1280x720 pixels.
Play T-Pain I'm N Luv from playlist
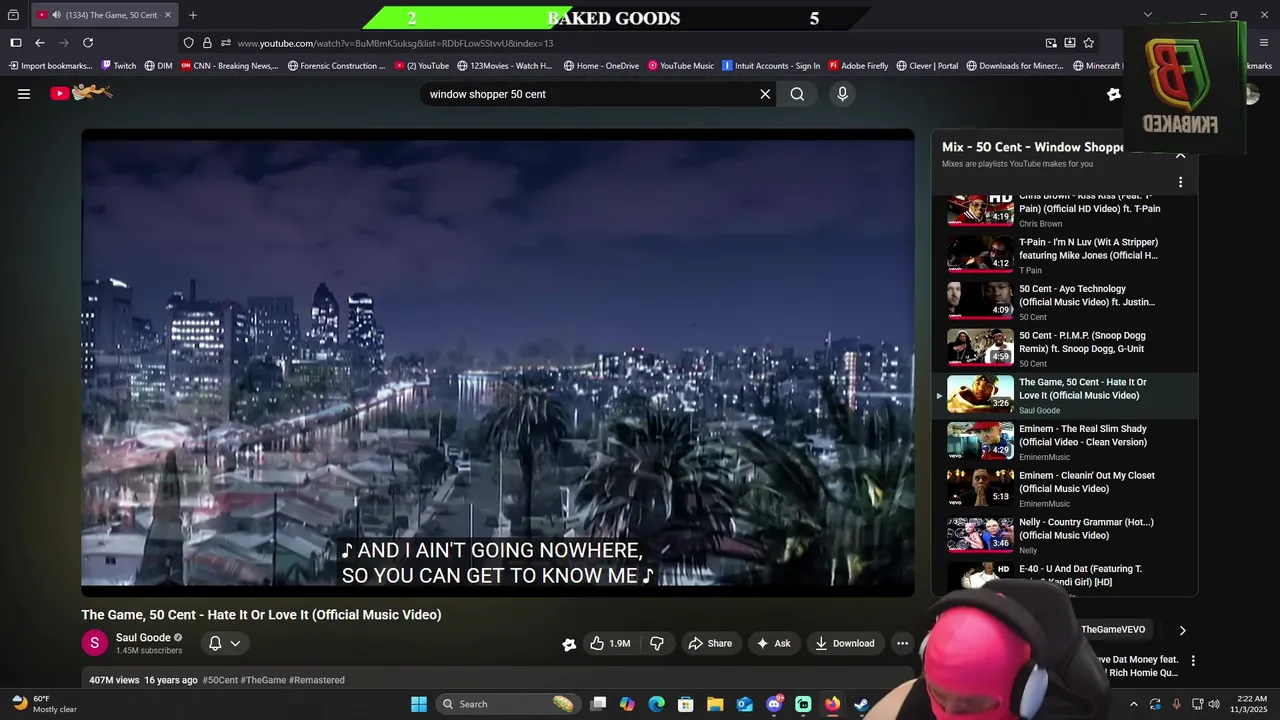pos(1064,255)
